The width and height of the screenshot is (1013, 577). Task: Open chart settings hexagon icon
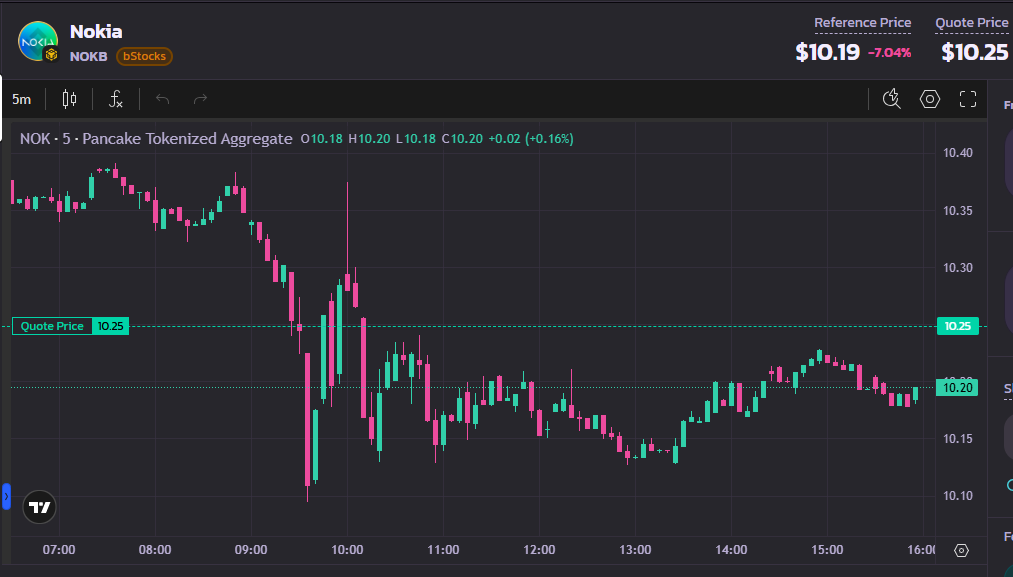(930, 99)
